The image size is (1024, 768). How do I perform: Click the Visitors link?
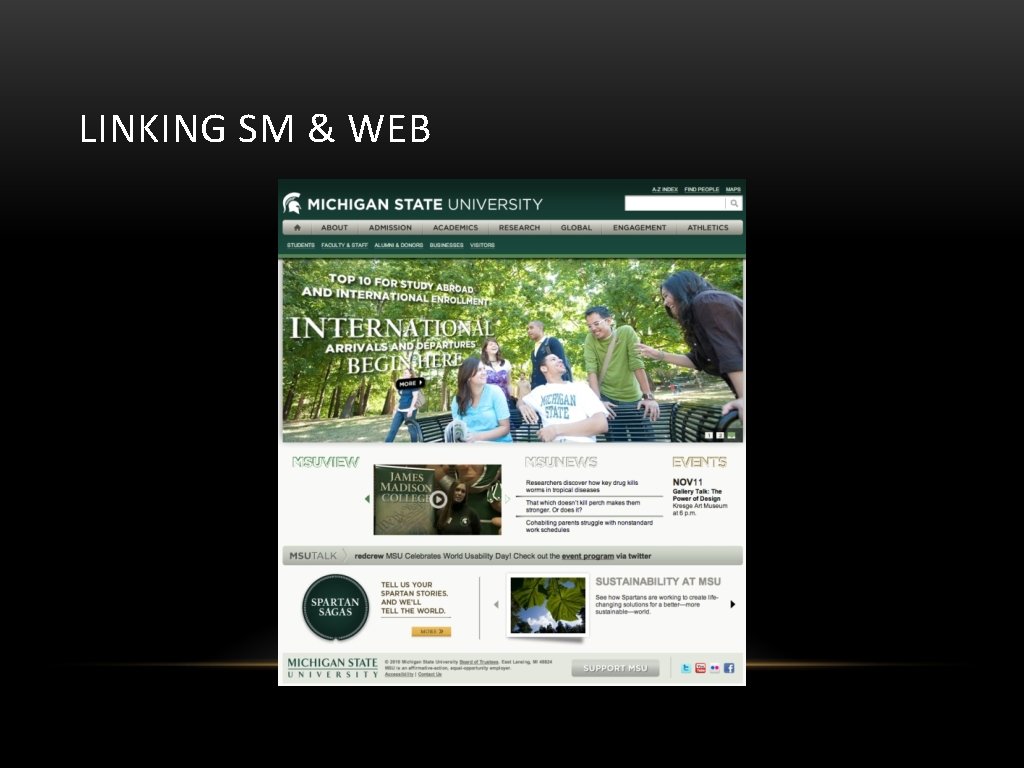coord(482,246)
